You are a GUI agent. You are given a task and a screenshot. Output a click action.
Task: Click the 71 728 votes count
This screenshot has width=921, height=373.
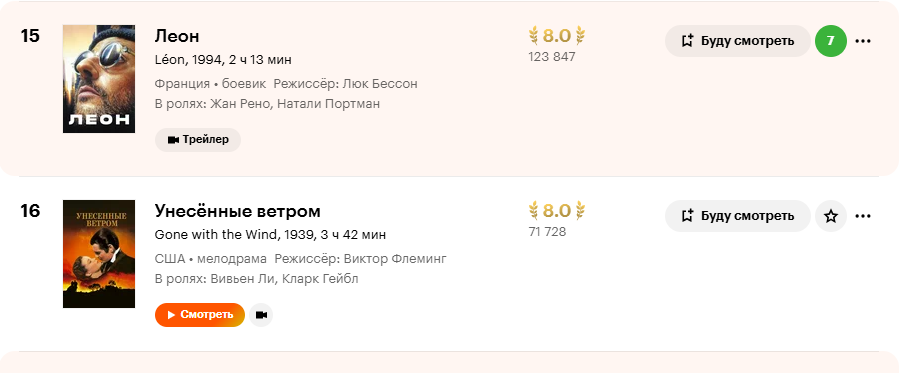(x=547, y=232)
